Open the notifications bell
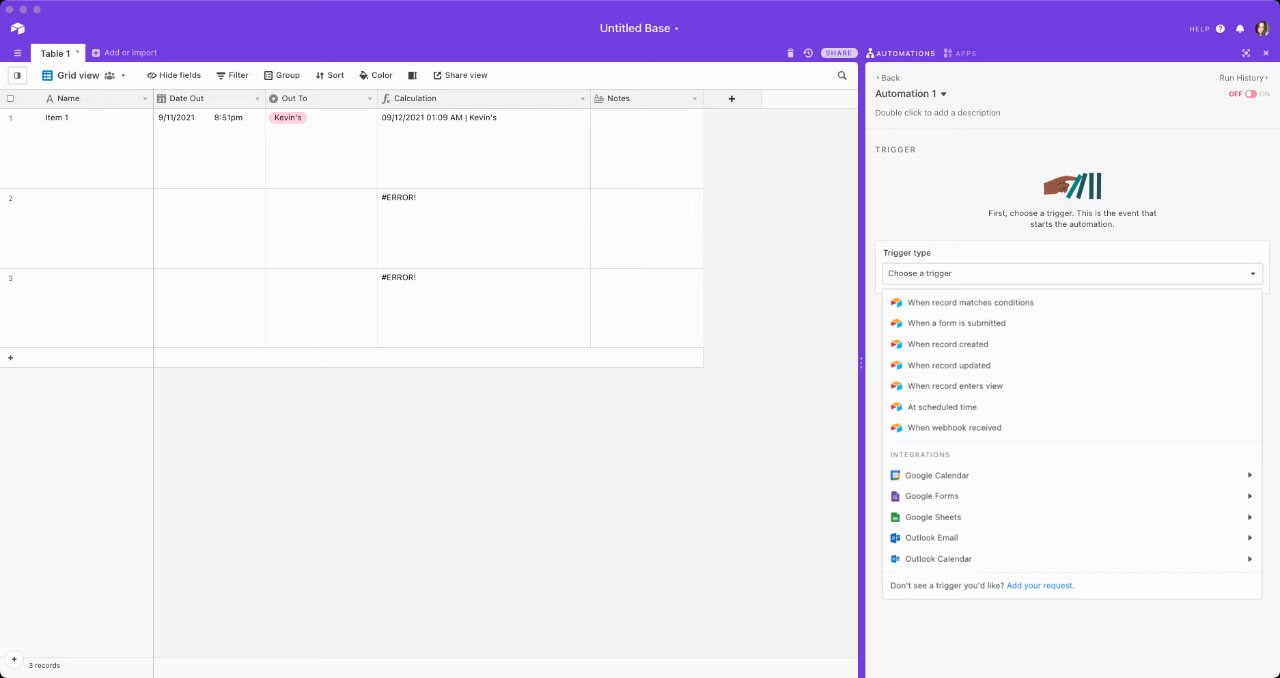 [1240, 29]
